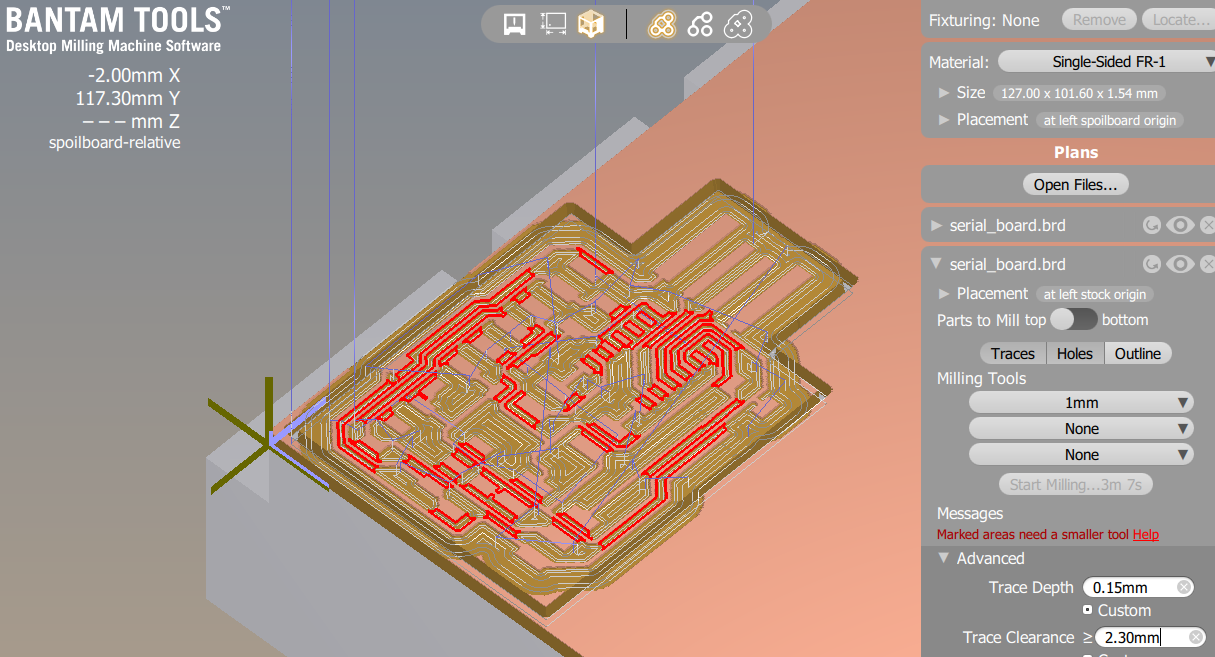The image size is (1215, 657).
Task: Expand the first serial_board.brd plan
Action: pyautogui.click(x=936, y=226)
